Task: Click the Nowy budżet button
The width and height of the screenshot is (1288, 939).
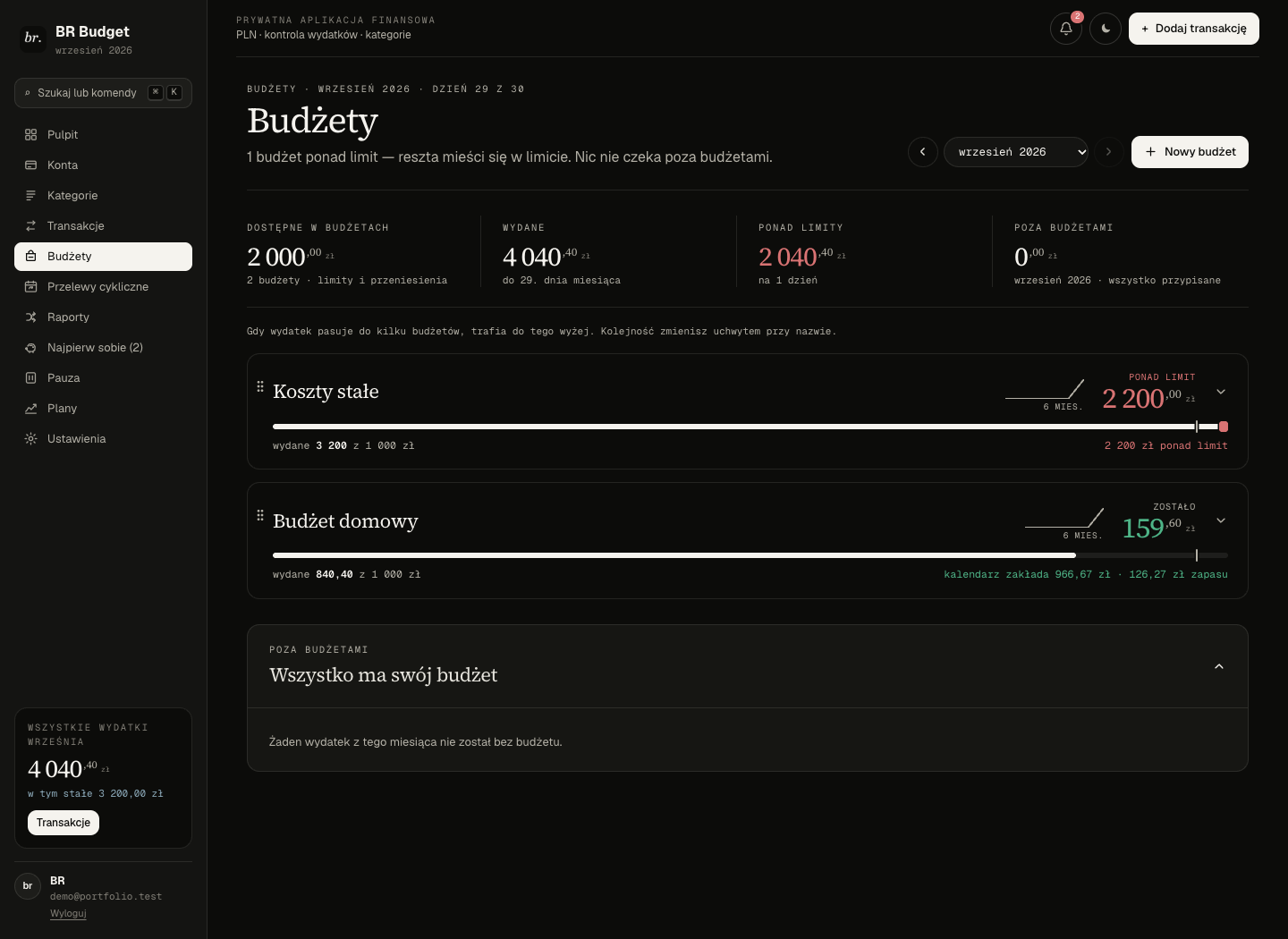Action: click(1190, 152)
